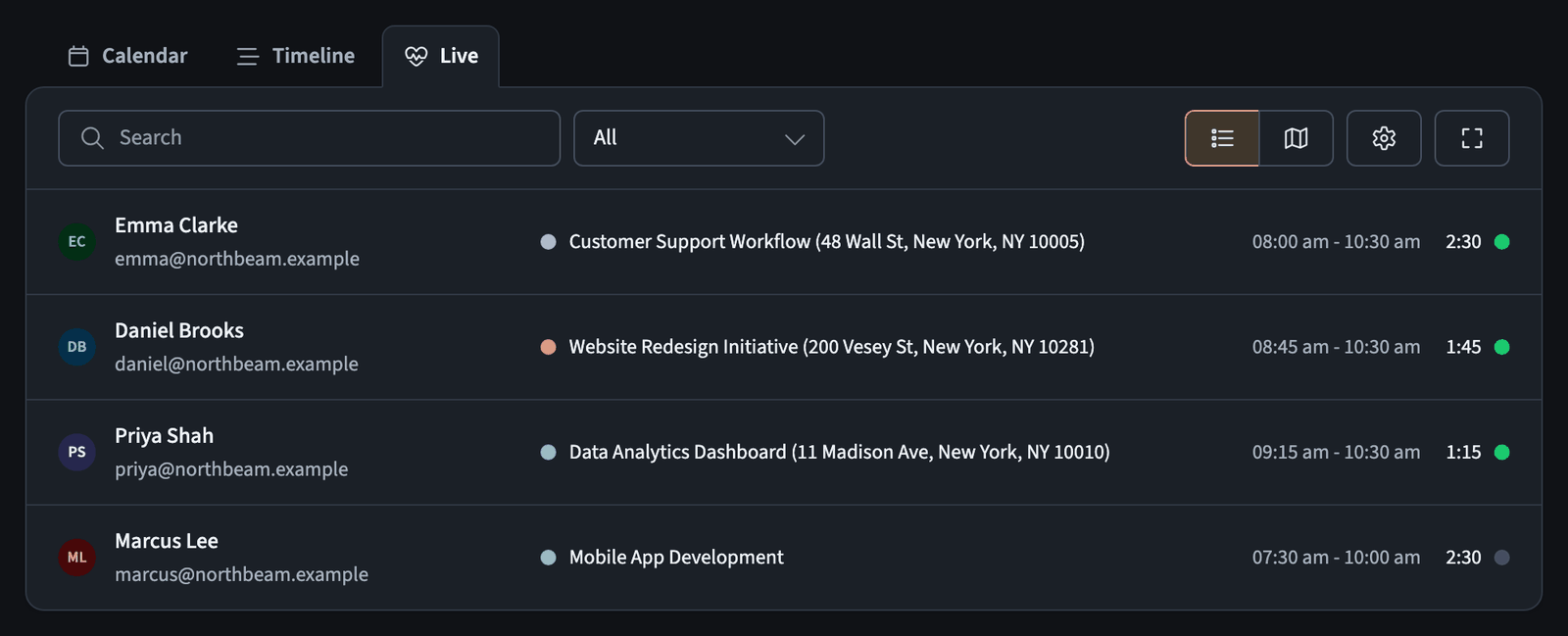Screen dimensions: 1568x636
Task: Open settings with the gear icon
Action: [1384, 138]
